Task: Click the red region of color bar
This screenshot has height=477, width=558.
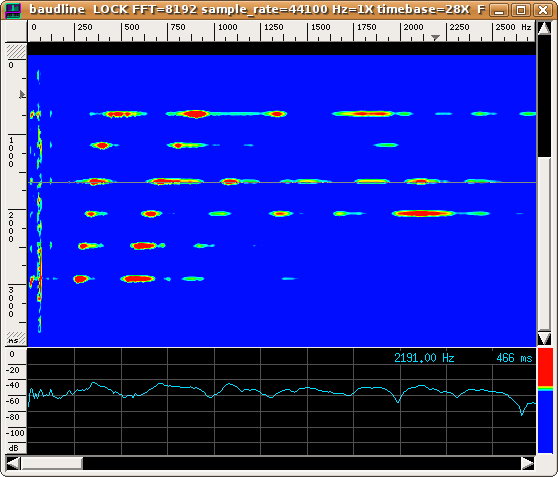Action: pos(545,367)
